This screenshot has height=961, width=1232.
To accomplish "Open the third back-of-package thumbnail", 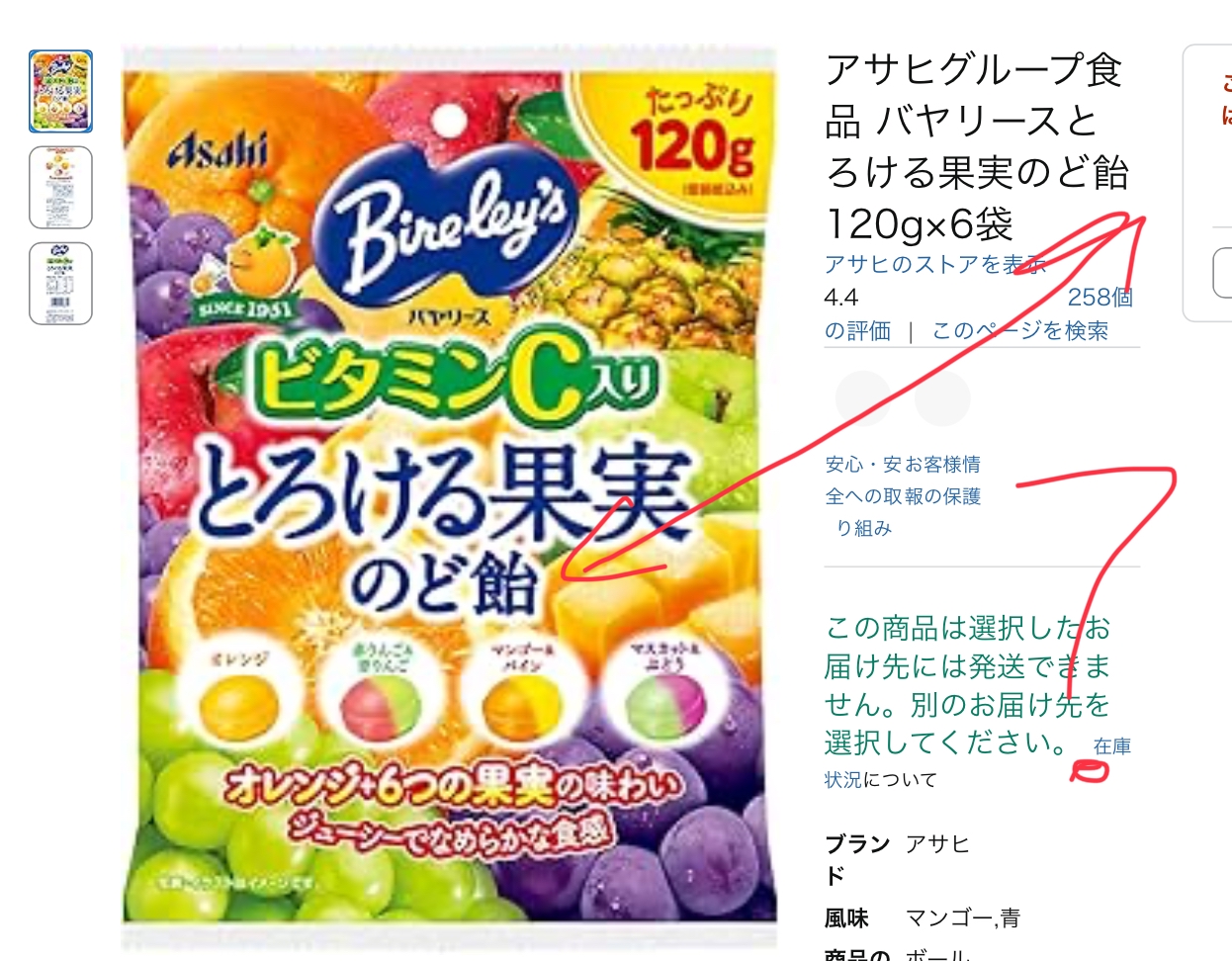I will pos(60,283).
